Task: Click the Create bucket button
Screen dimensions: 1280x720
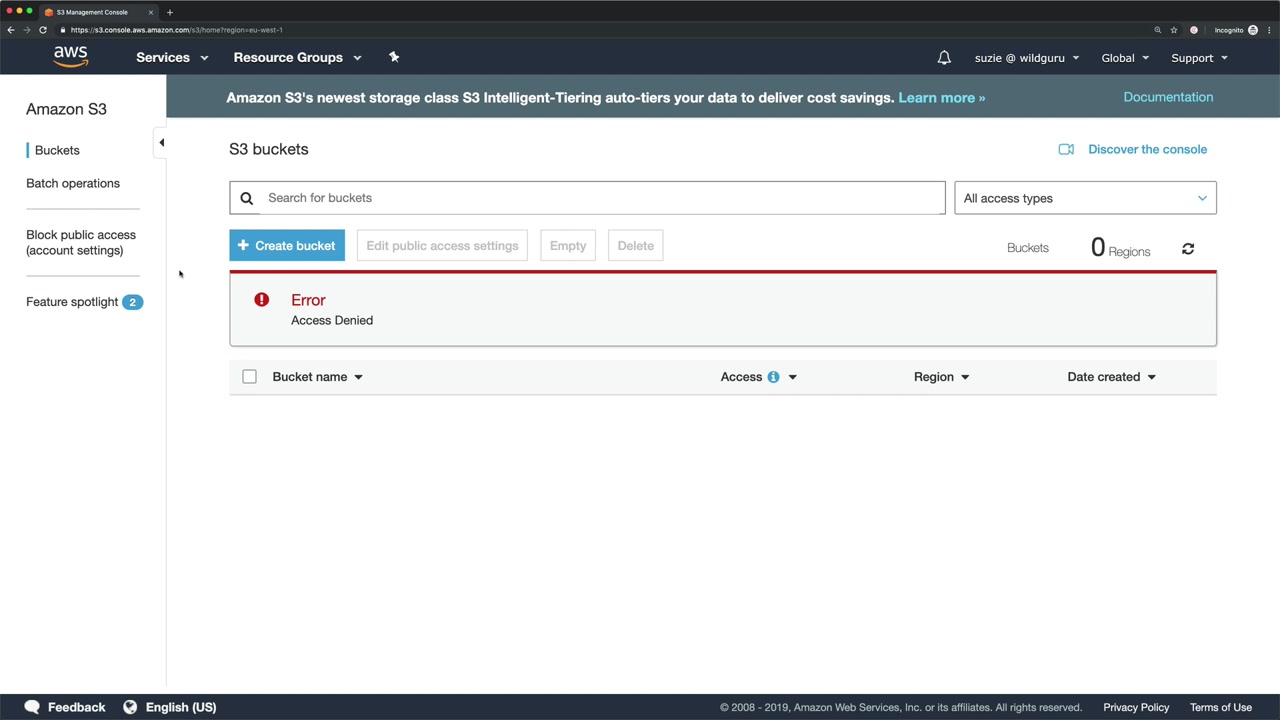Action: click(287, 246)
